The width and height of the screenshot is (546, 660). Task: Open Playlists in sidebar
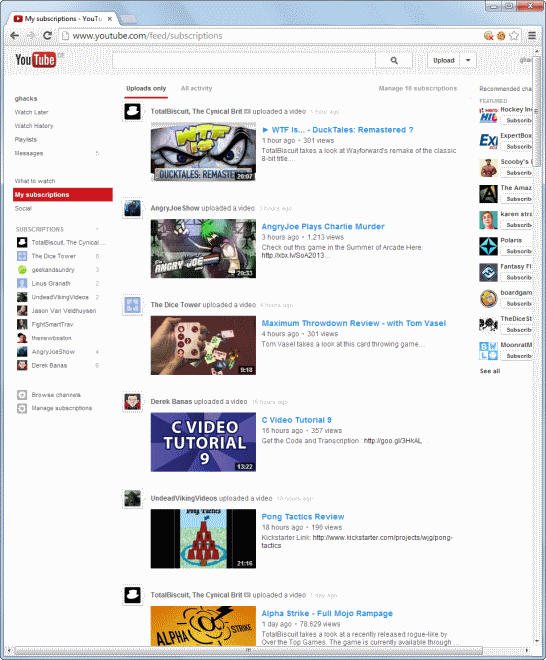tap(26, 140)
